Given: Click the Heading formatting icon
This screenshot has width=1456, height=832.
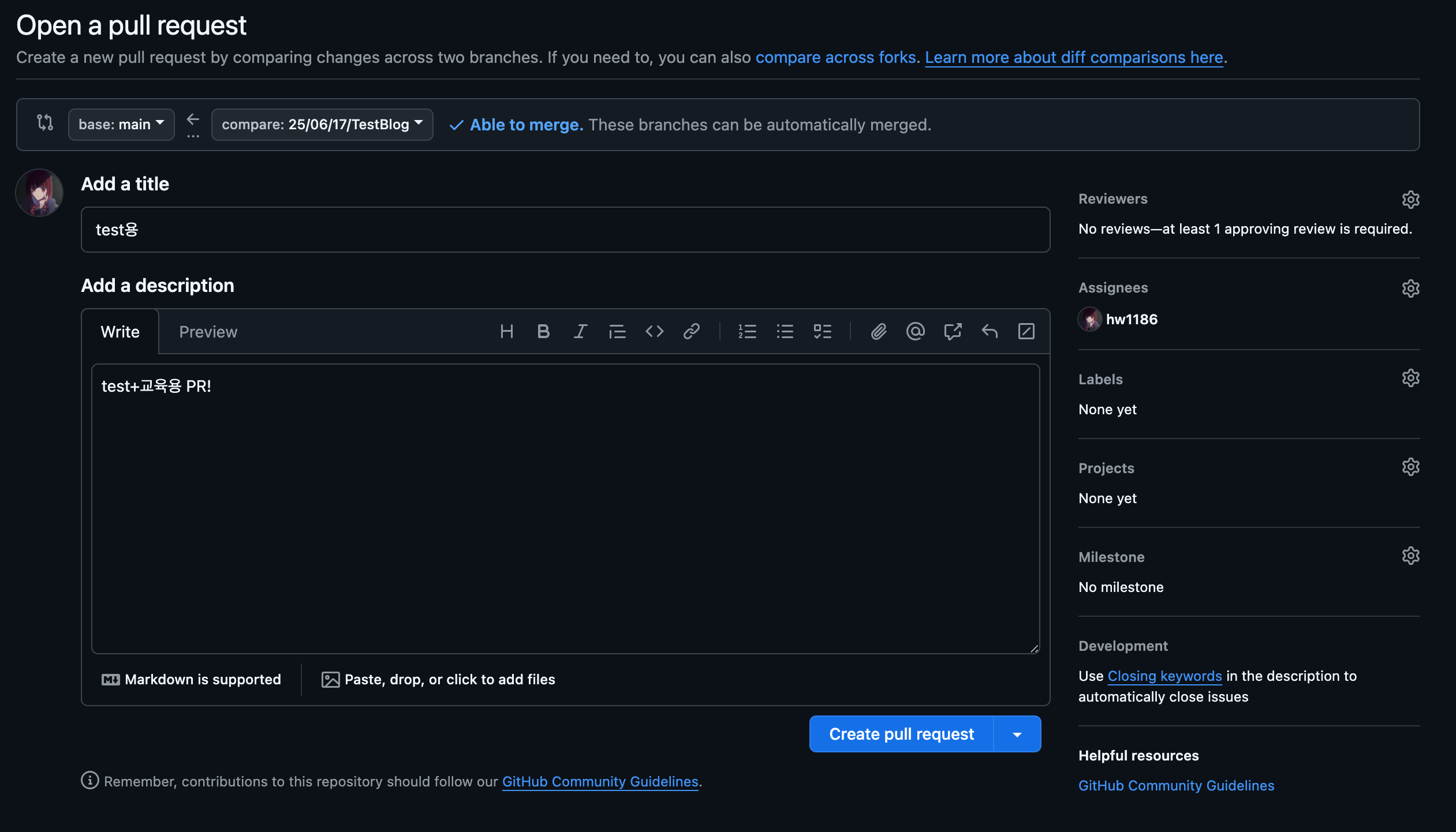Looking at the screenshot, I should (506, 331).
